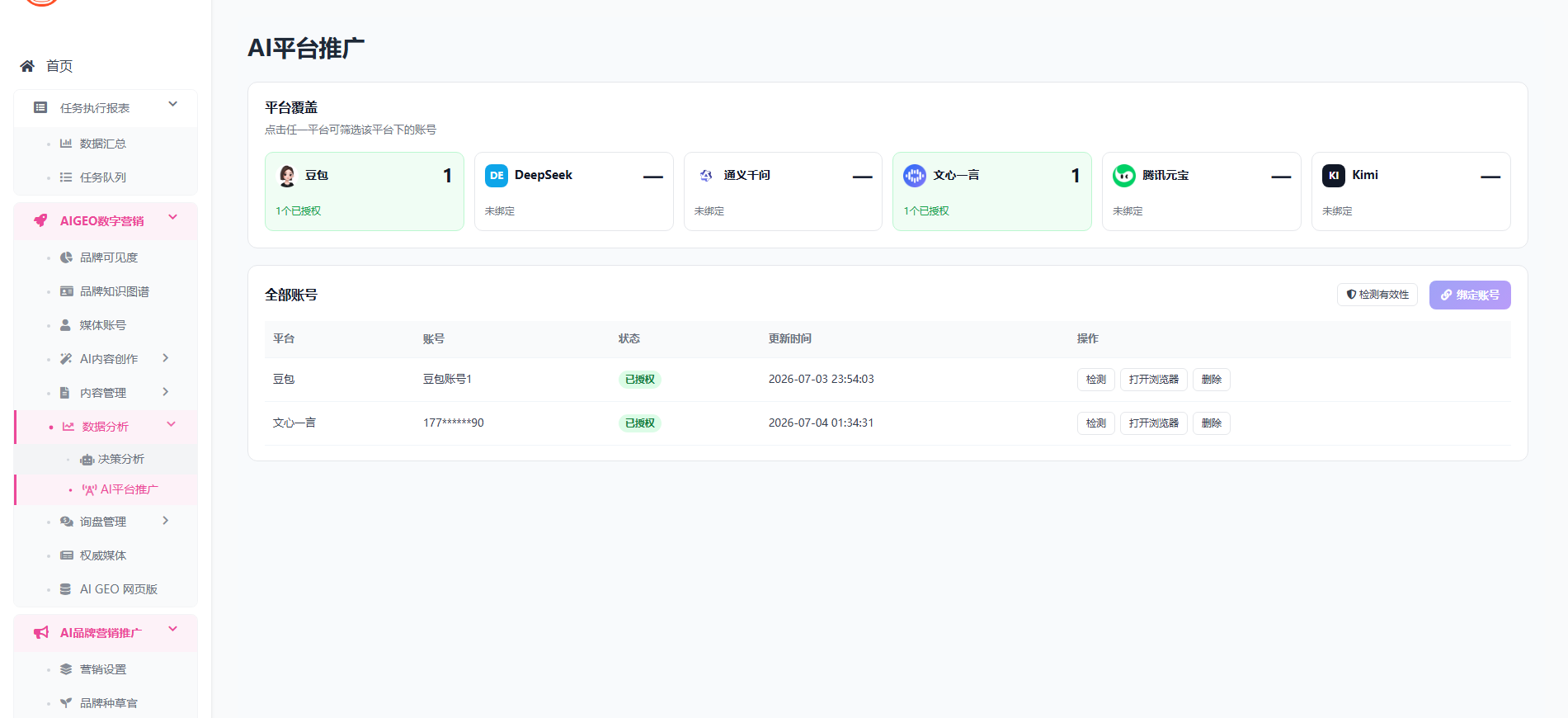
Task: Click the 数据分析 line chart icon
Action: click(x=68, y=427)
